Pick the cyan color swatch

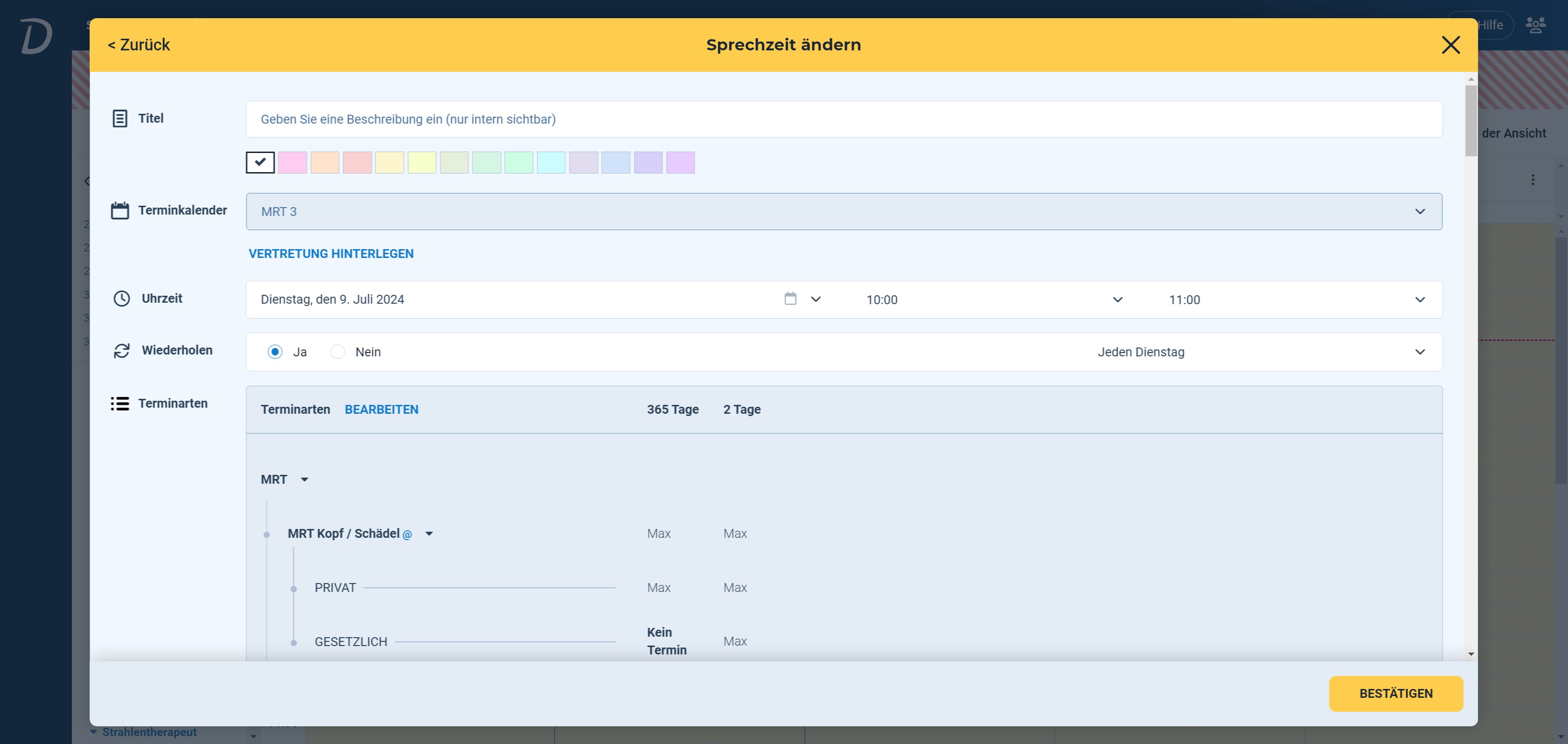pyautogui.click(x=552, y=162)
